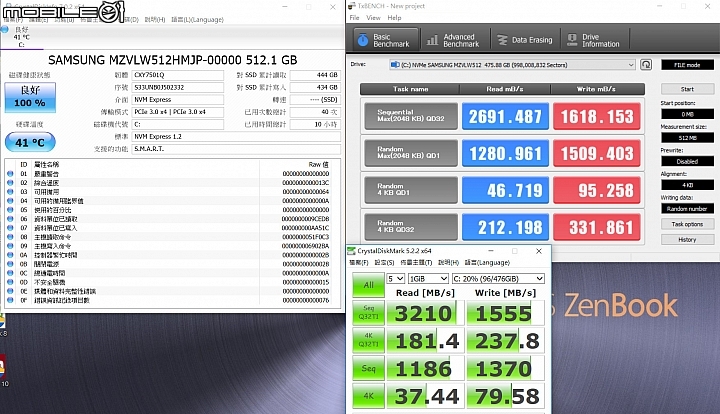Image resolution: width=720 pixels, height=414 pixels.
Task: Click the drive icon in the TxBENCH Drive selector
Action: (x=394, y=65)
